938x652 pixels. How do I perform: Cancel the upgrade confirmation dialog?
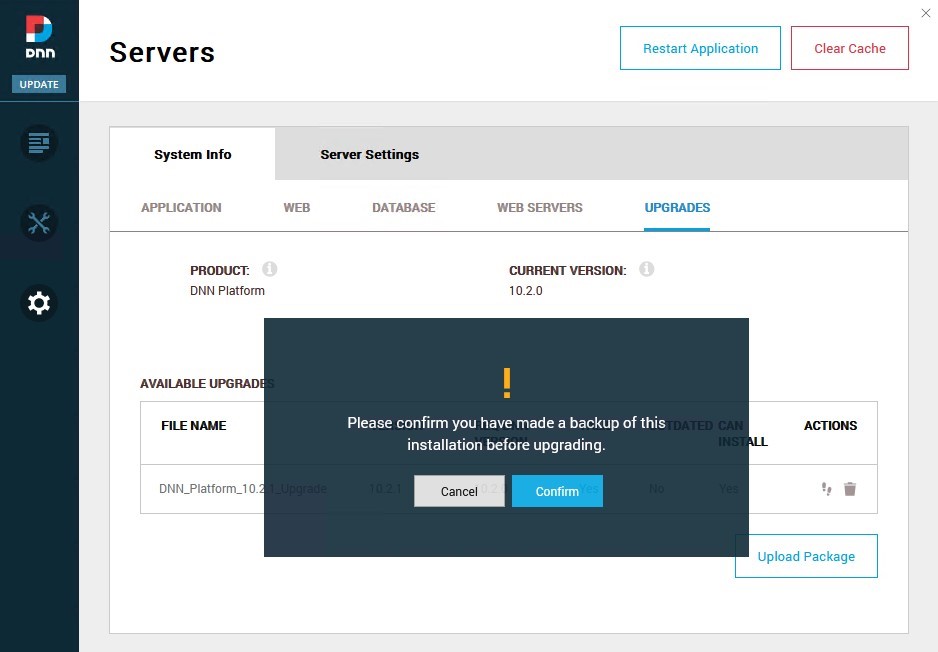[x=459, y=491]
